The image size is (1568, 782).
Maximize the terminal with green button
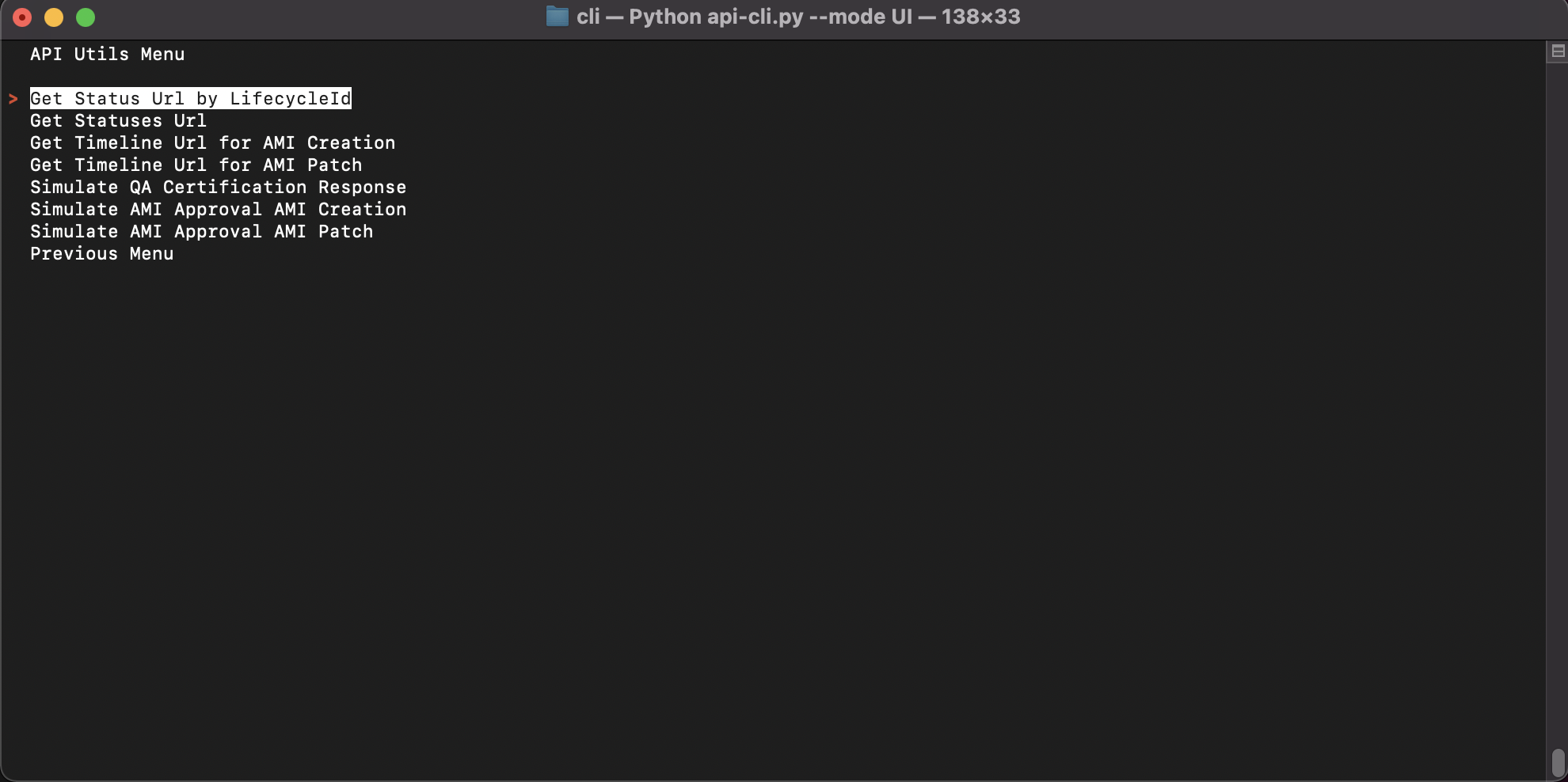(x=86, y=17)
